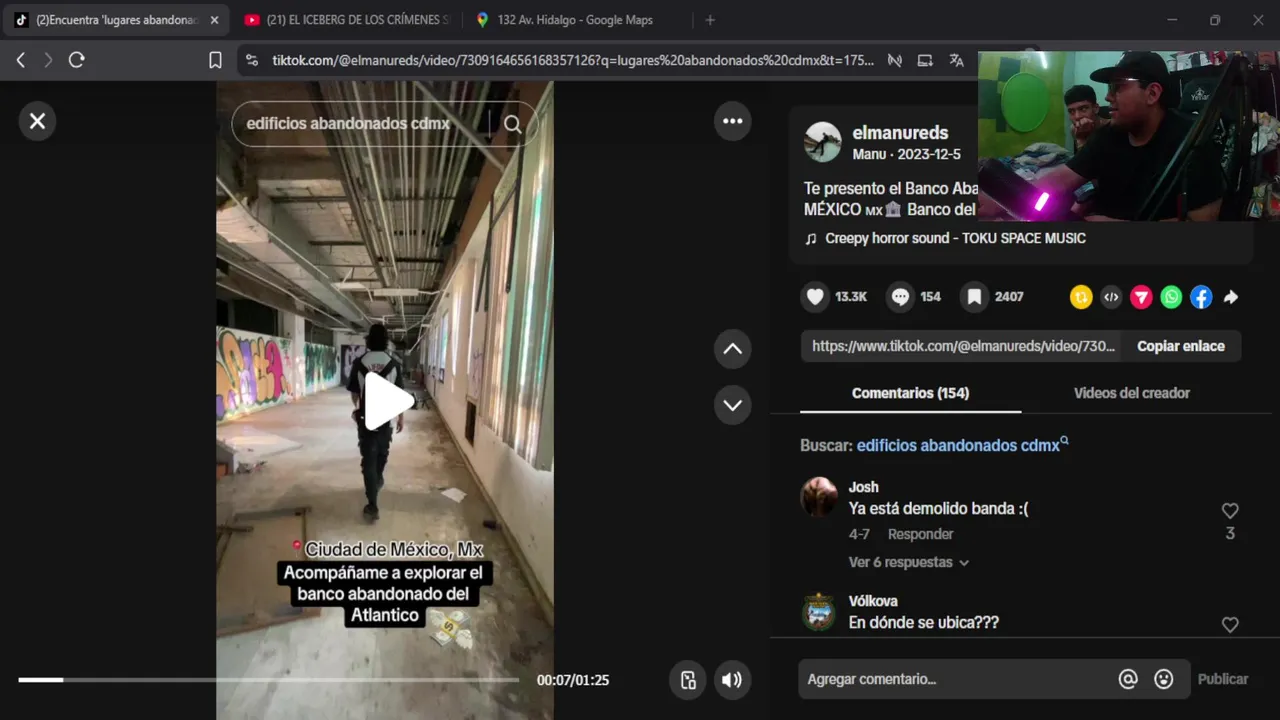
Task: Go back in browser
Action: pyautogui.click(x=20, y=60)
